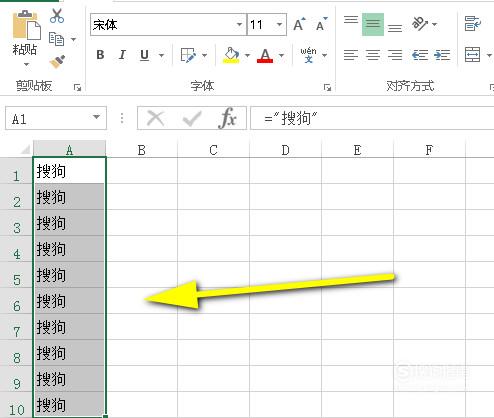
Task: Select column F header
Action: pos(429,149)
